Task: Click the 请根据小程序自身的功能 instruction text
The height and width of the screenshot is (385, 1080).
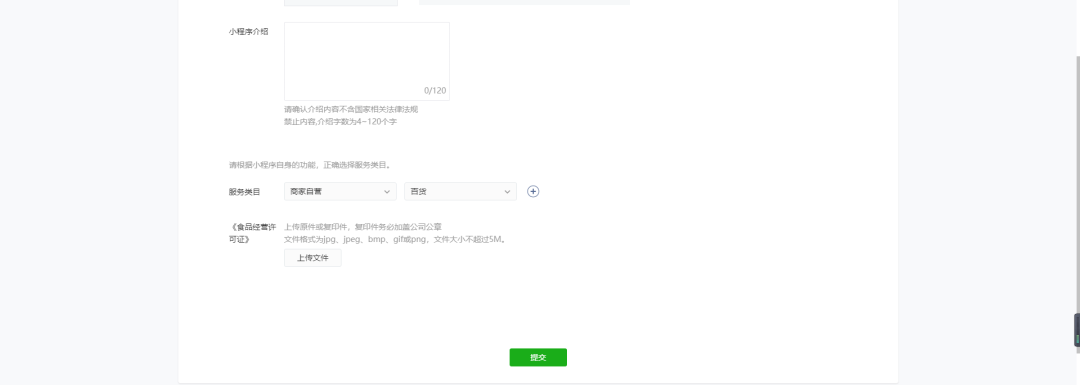Action: coord(310,165)
